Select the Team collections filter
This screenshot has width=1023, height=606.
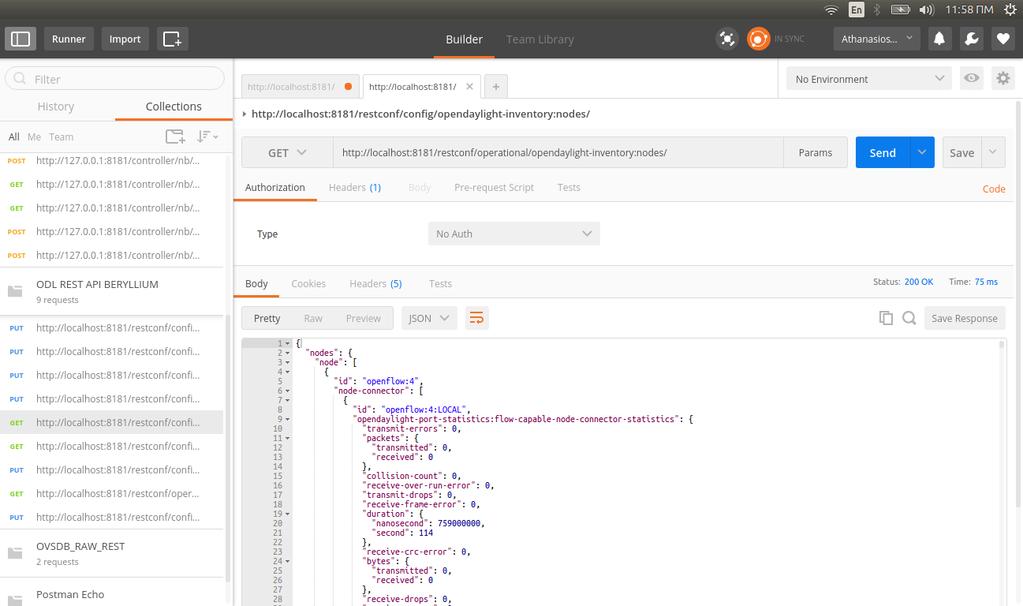(x=61, y=137)
